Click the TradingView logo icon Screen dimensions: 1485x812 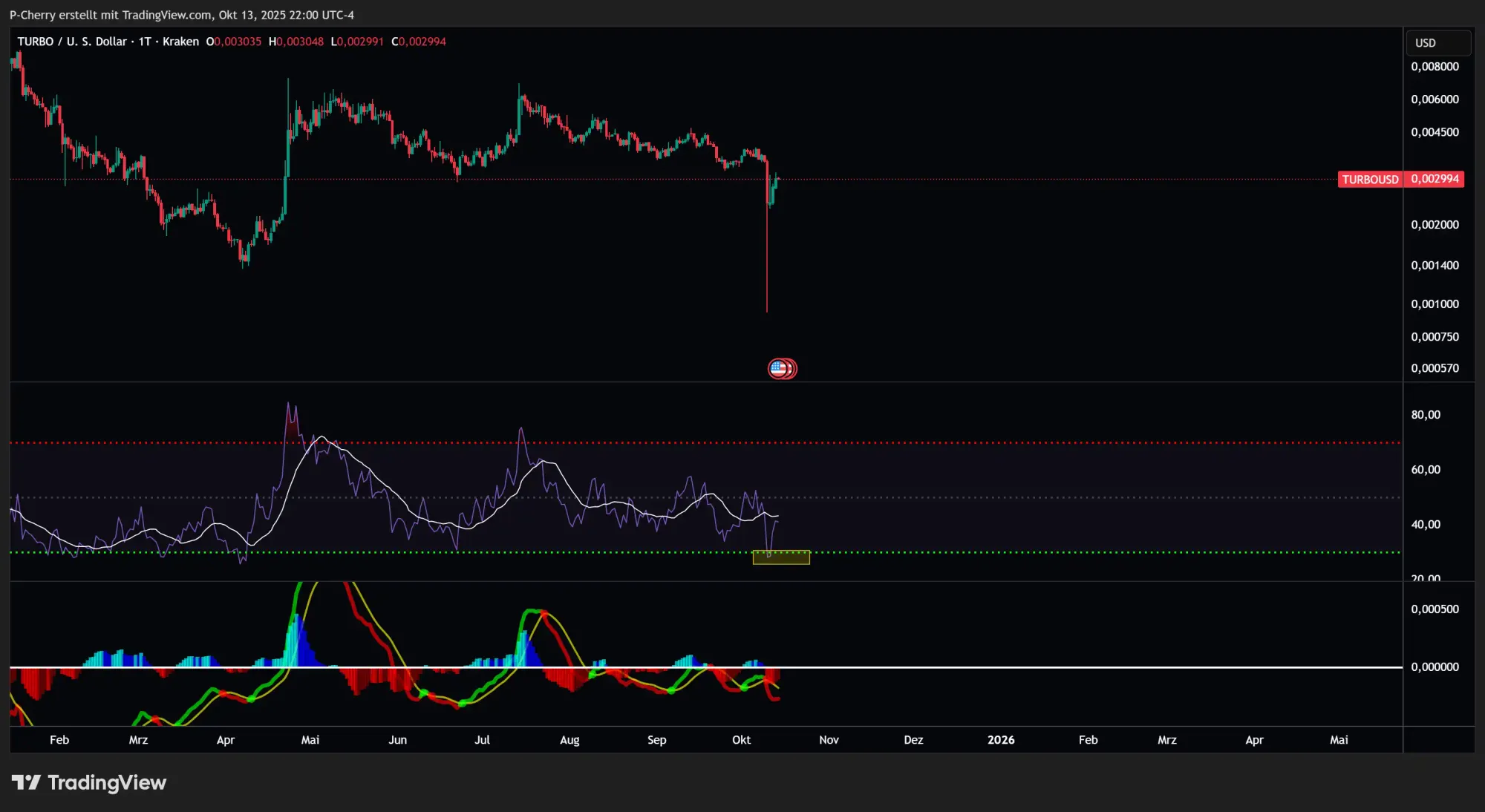click(26, 782)
